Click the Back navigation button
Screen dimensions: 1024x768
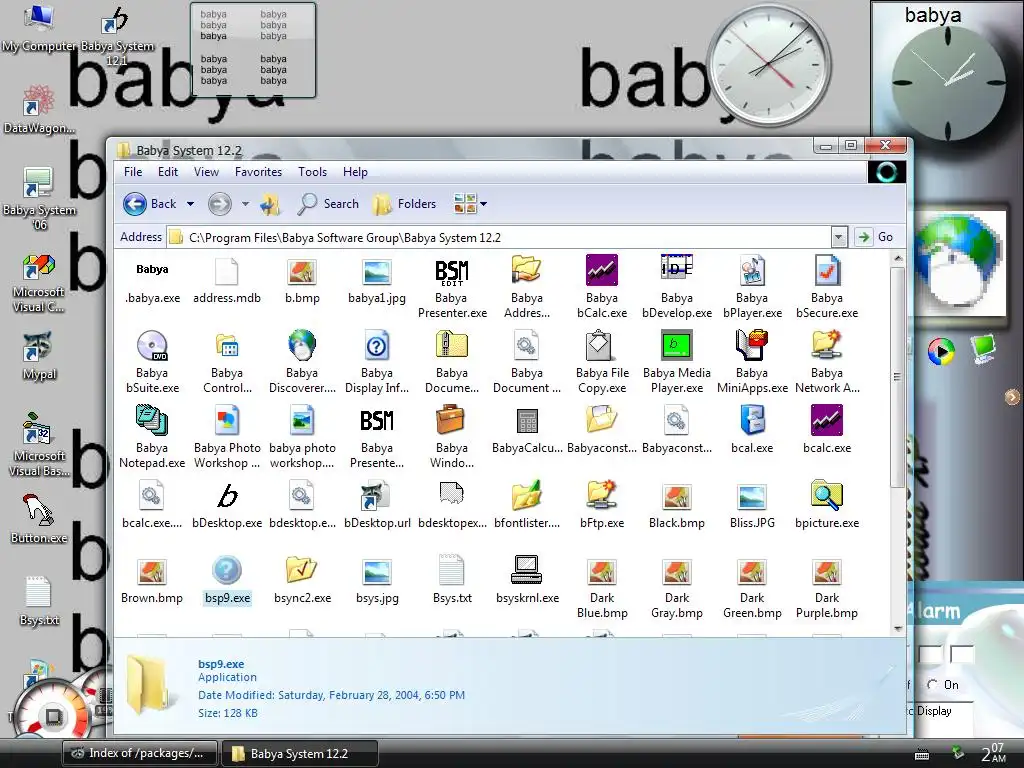click(x=150, y=204)
